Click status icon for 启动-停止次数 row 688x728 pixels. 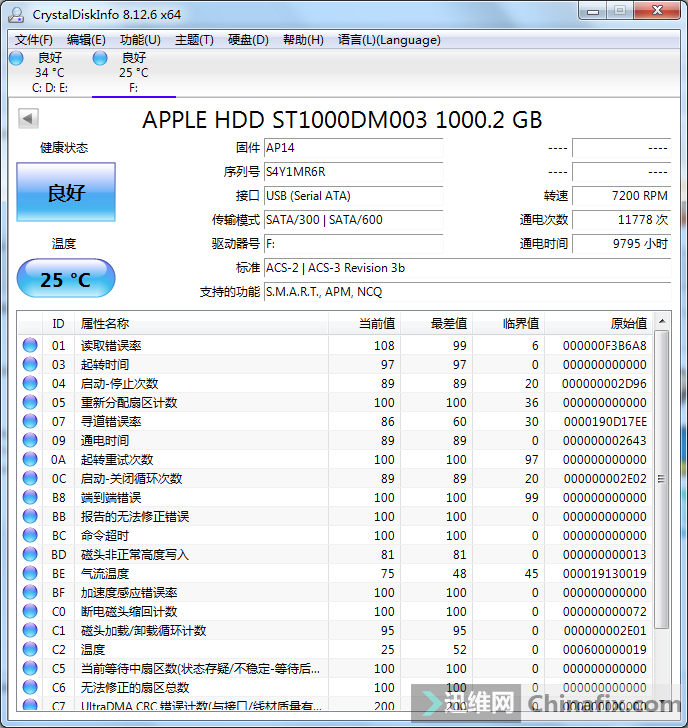30,383
